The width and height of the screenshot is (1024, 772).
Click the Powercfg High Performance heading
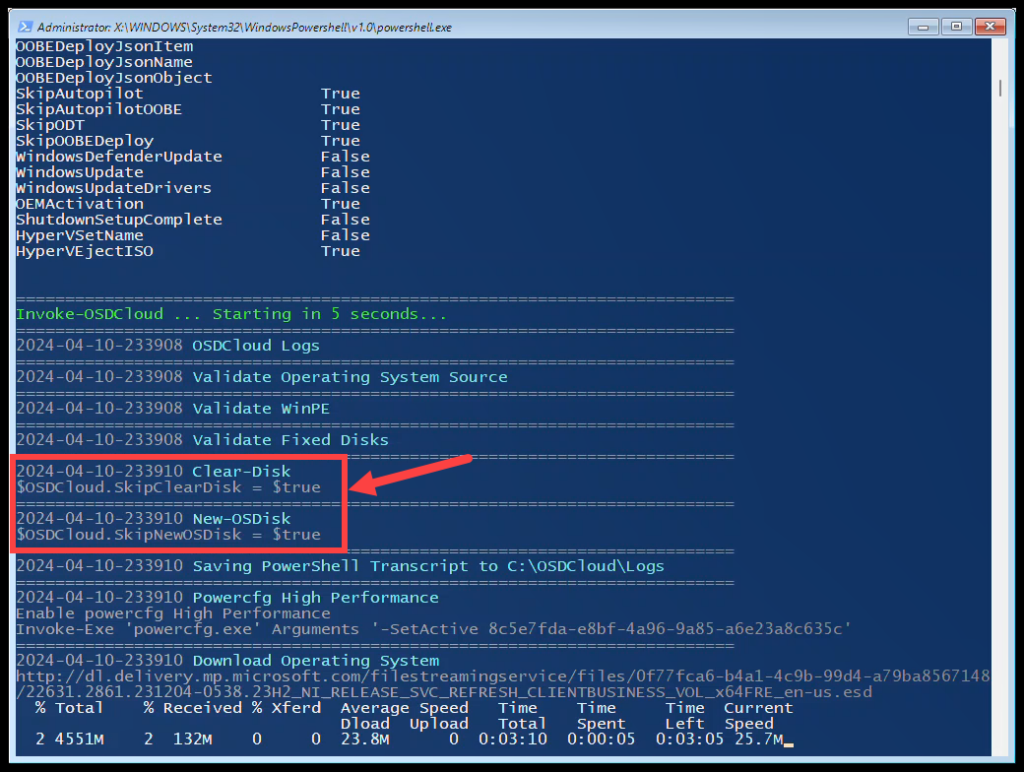pyautogui.click(x=315, y=598)
